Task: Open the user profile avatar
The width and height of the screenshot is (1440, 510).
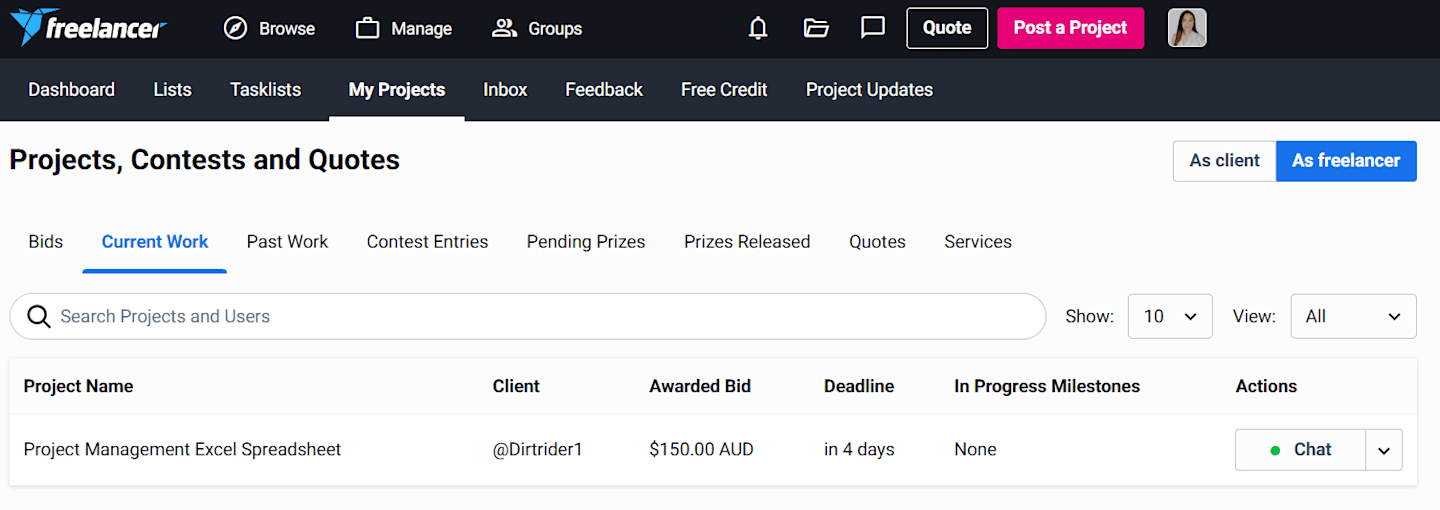Action: click(1187, 28)
